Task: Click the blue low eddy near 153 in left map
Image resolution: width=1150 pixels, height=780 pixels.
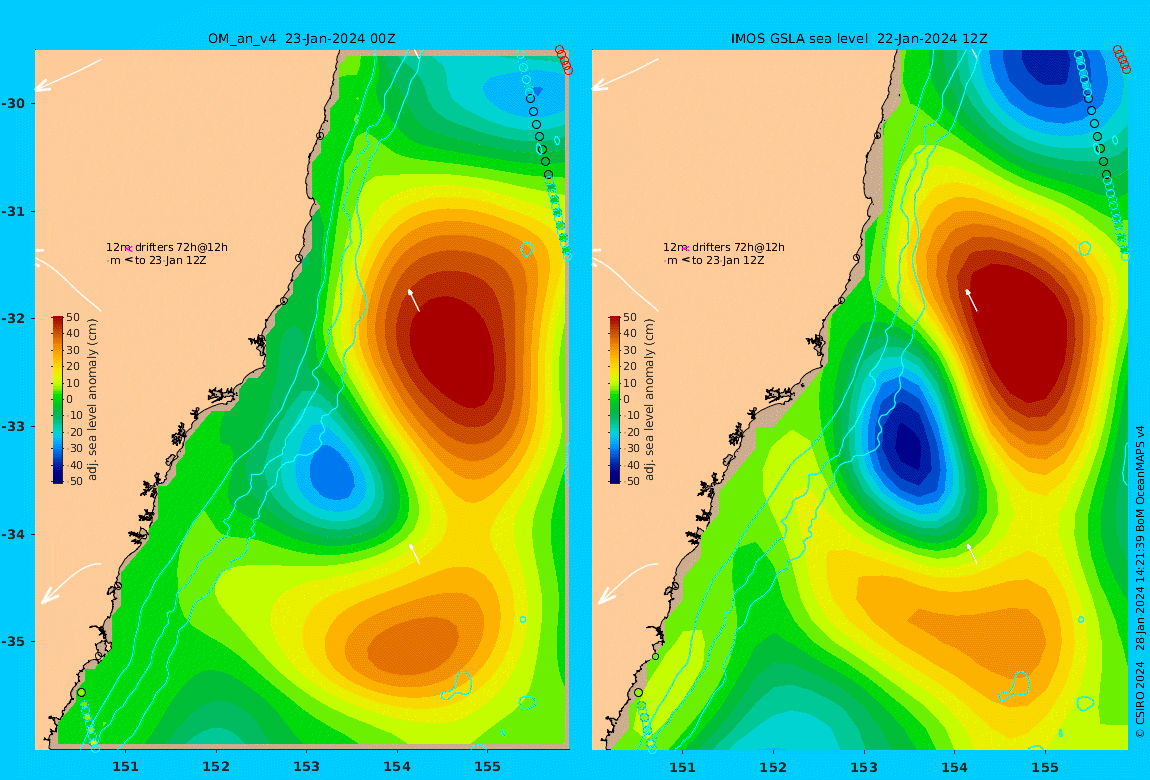Action: pos(334,473)
